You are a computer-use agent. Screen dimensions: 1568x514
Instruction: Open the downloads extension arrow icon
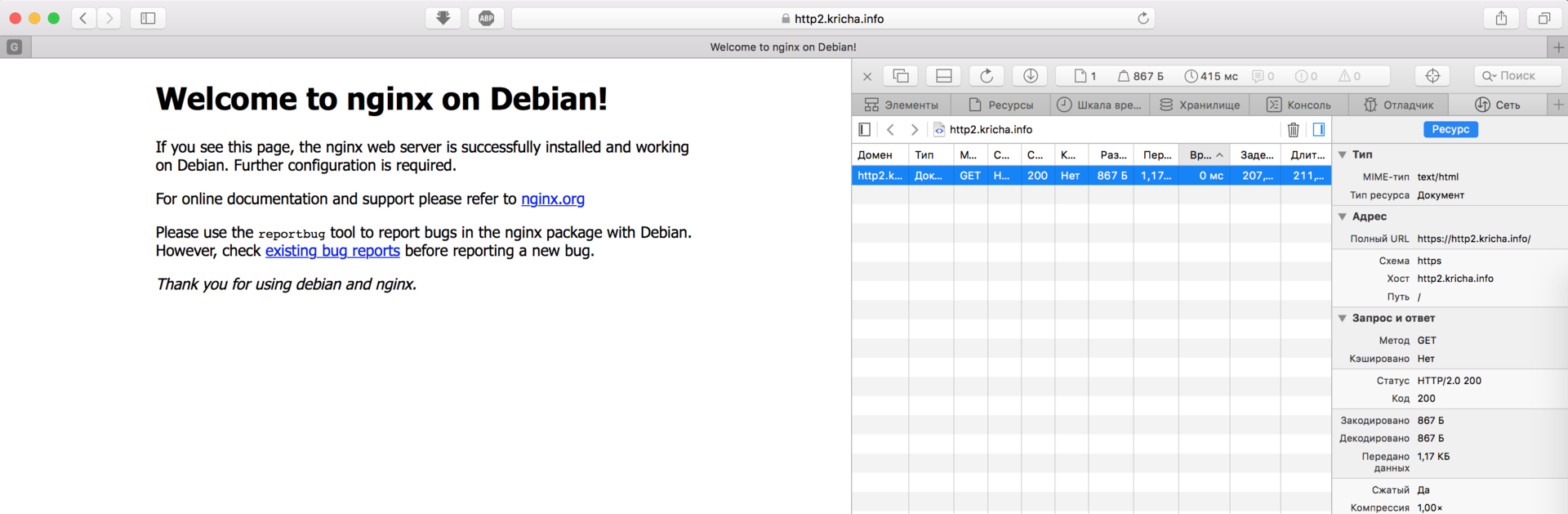click(443, 18)
